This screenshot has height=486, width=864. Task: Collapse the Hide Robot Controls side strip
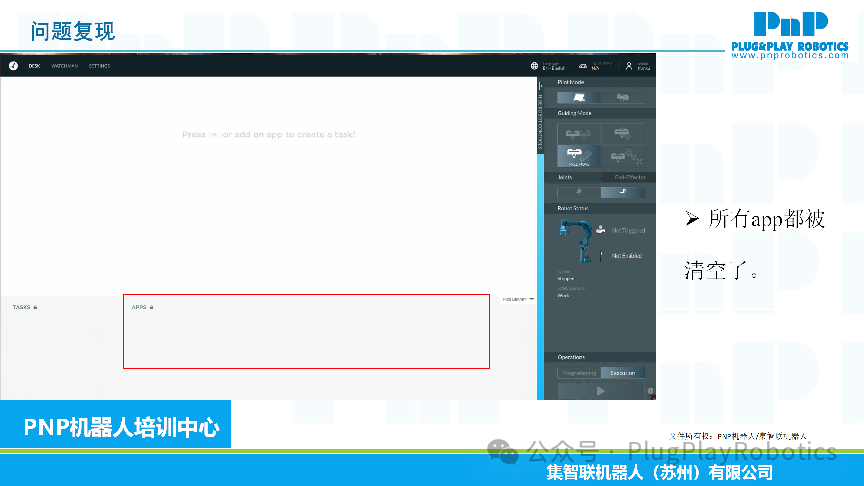pyautogui.click(x=541, y=116)
